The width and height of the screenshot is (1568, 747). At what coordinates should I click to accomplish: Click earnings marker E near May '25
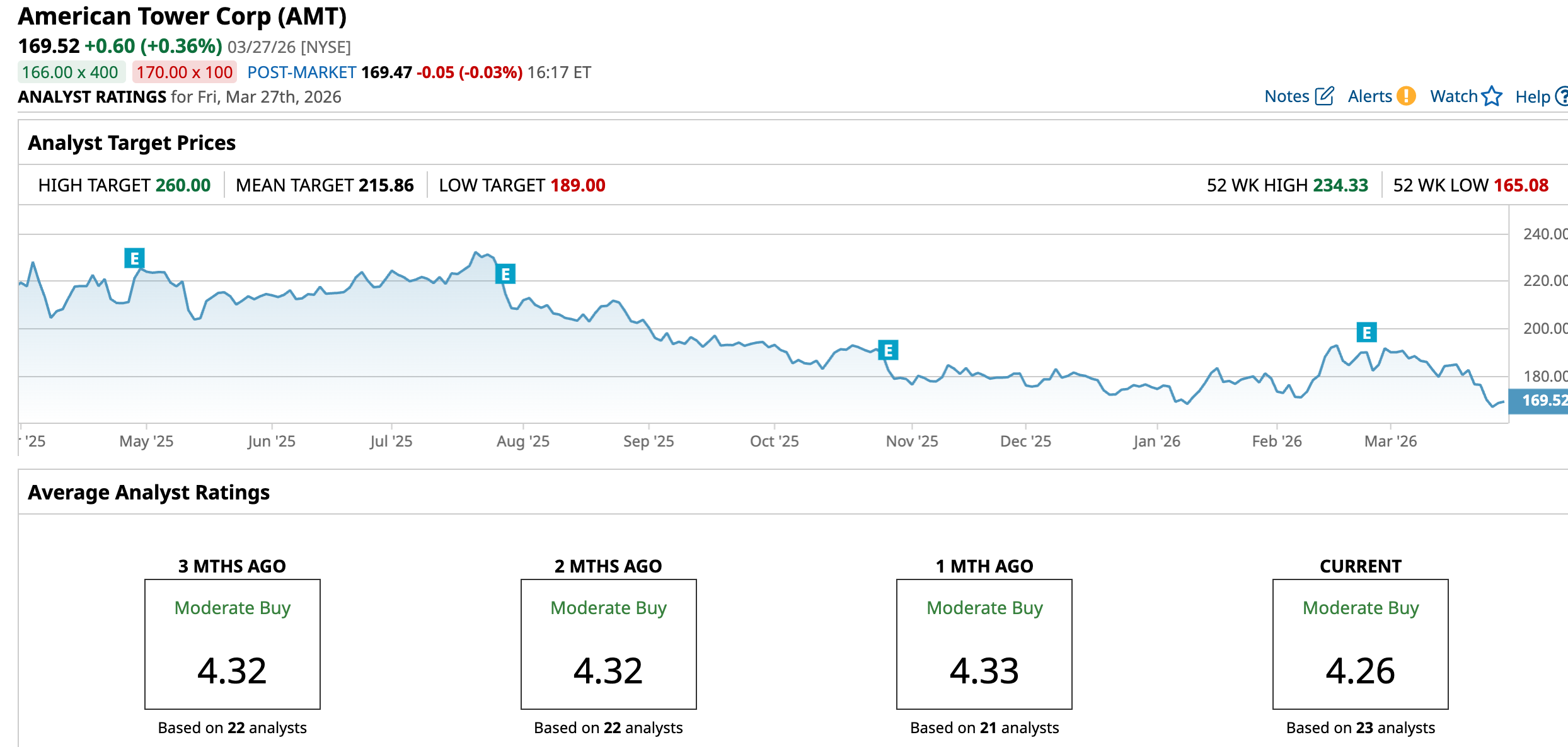pyautogui.click(x=134, y=258)
